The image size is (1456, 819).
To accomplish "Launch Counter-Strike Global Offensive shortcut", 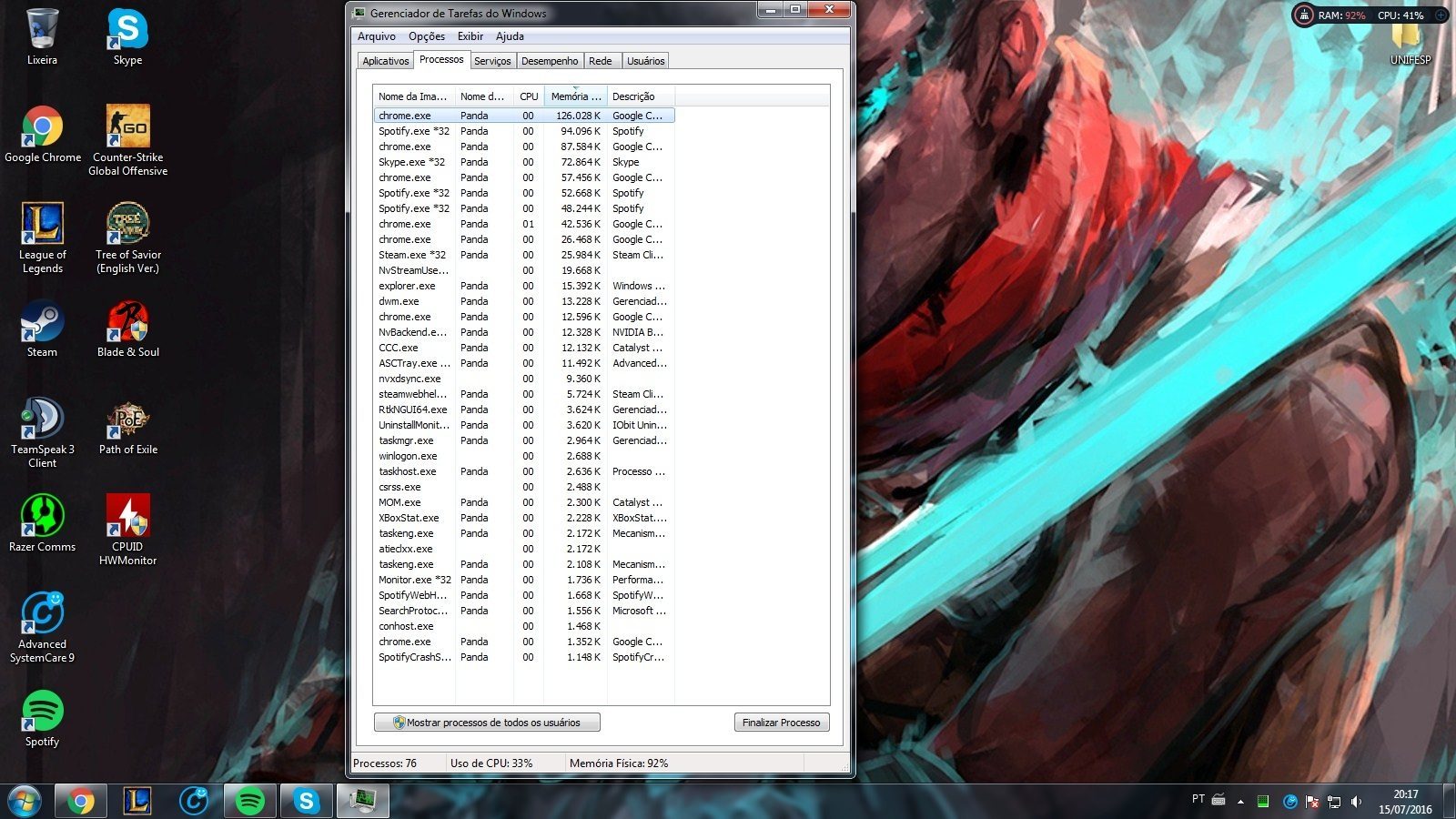I will coord(128,140).
